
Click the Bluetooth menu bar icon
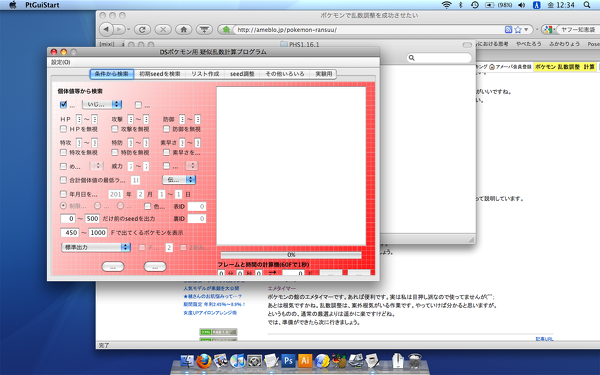coord(461,5)
